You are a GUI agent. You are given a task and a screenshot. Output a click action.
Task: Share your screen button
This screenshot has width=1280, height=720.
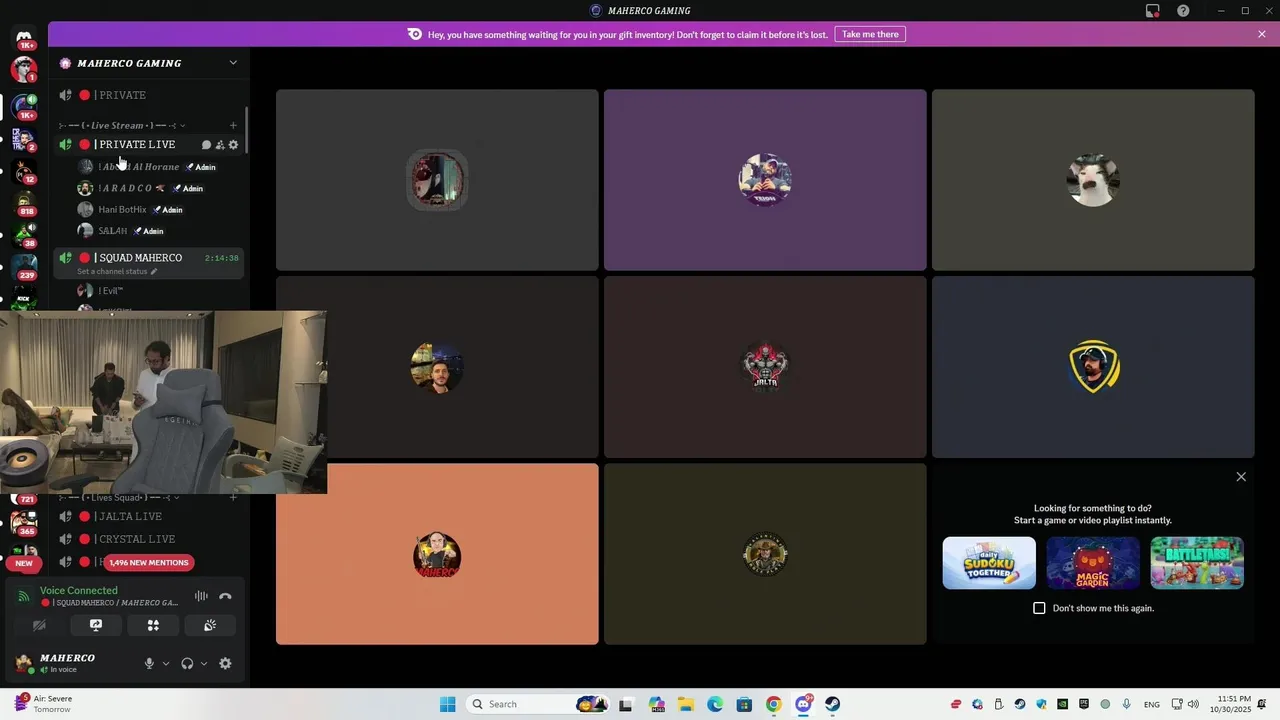(x=96, y=625)
